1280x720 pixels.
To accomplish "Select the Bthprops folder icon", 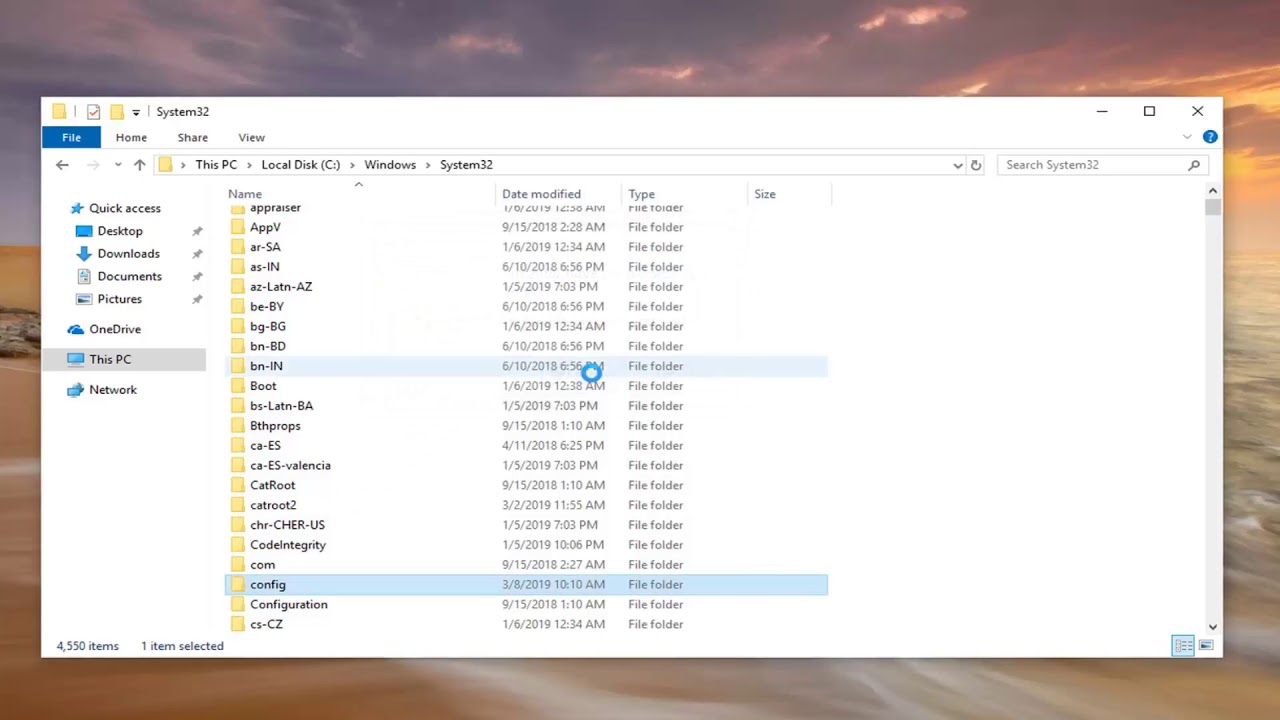I will point(237,426).
